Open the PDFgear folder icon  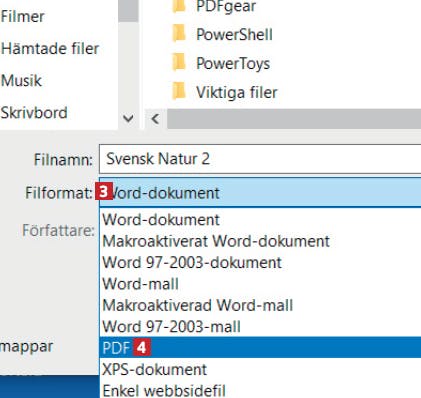pyautogui.click(x=179, y=6)
